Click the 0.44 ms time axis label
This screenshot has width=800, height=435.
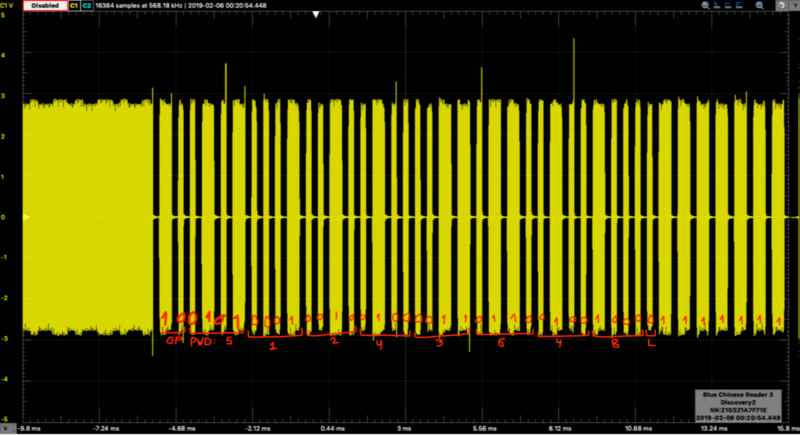[x=332, y=428]
